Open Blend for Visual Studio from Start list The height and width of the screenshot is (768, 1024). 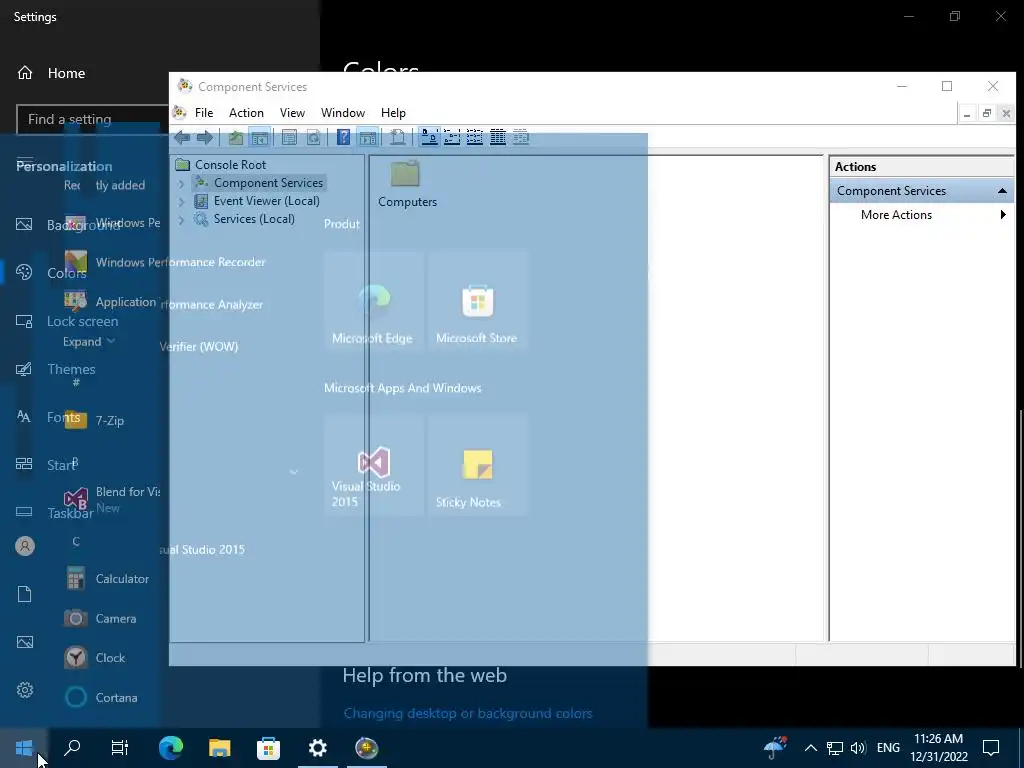pos(111,499)
